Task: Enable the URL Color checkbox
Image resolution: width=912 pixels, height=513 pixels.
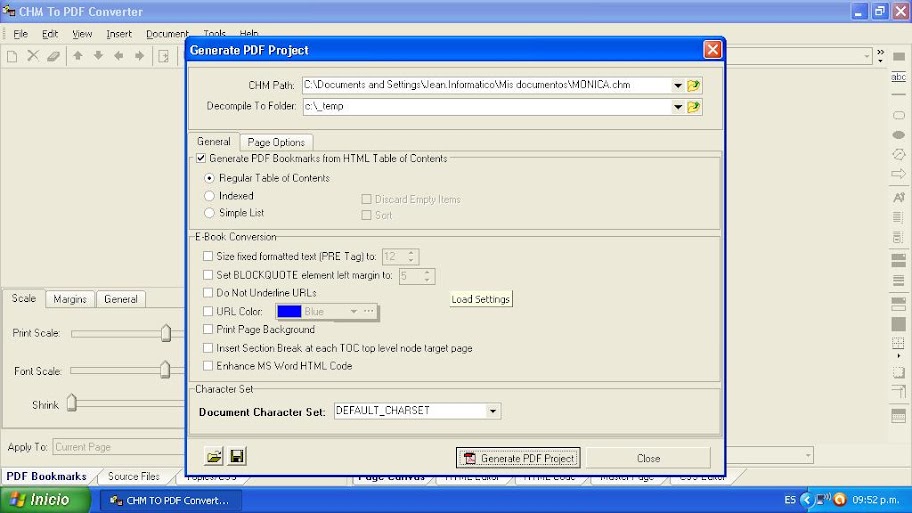Action: click(x=208, y=311)
